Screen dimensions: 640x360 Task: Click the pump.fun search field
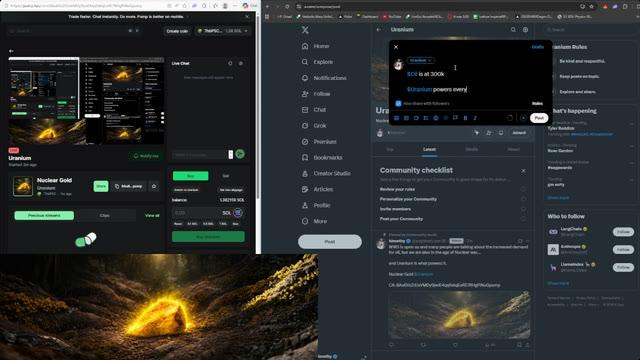tap(74, 31)
